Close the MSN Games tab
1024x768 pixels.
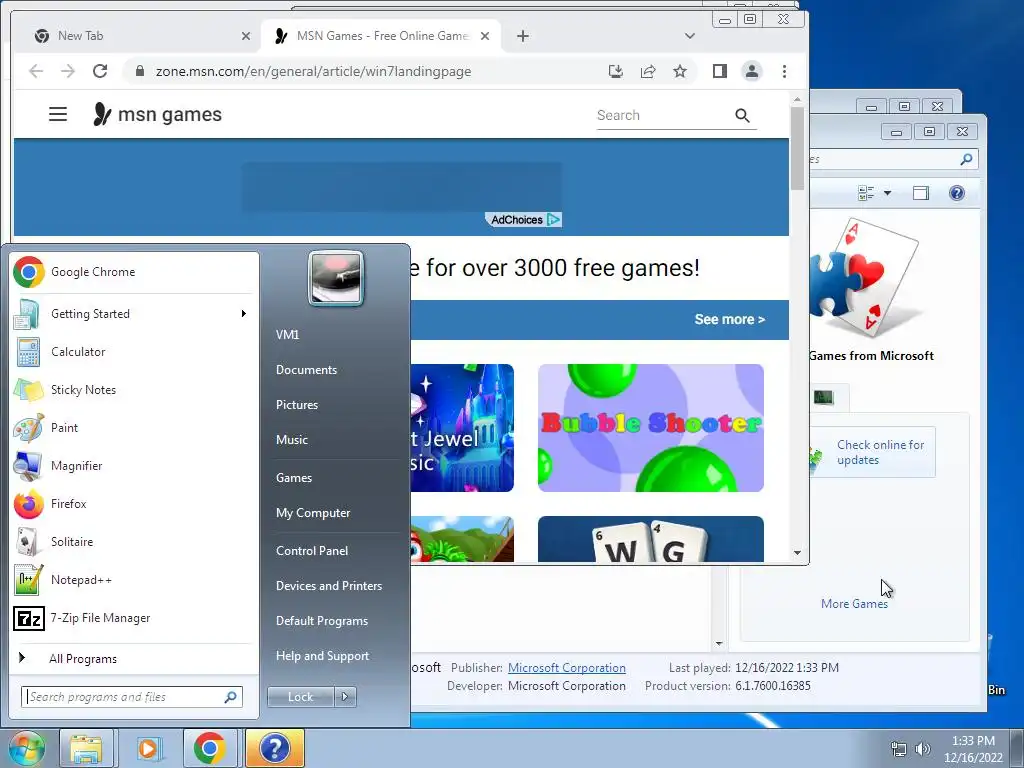pyautogui.click(x=485, y=36)
